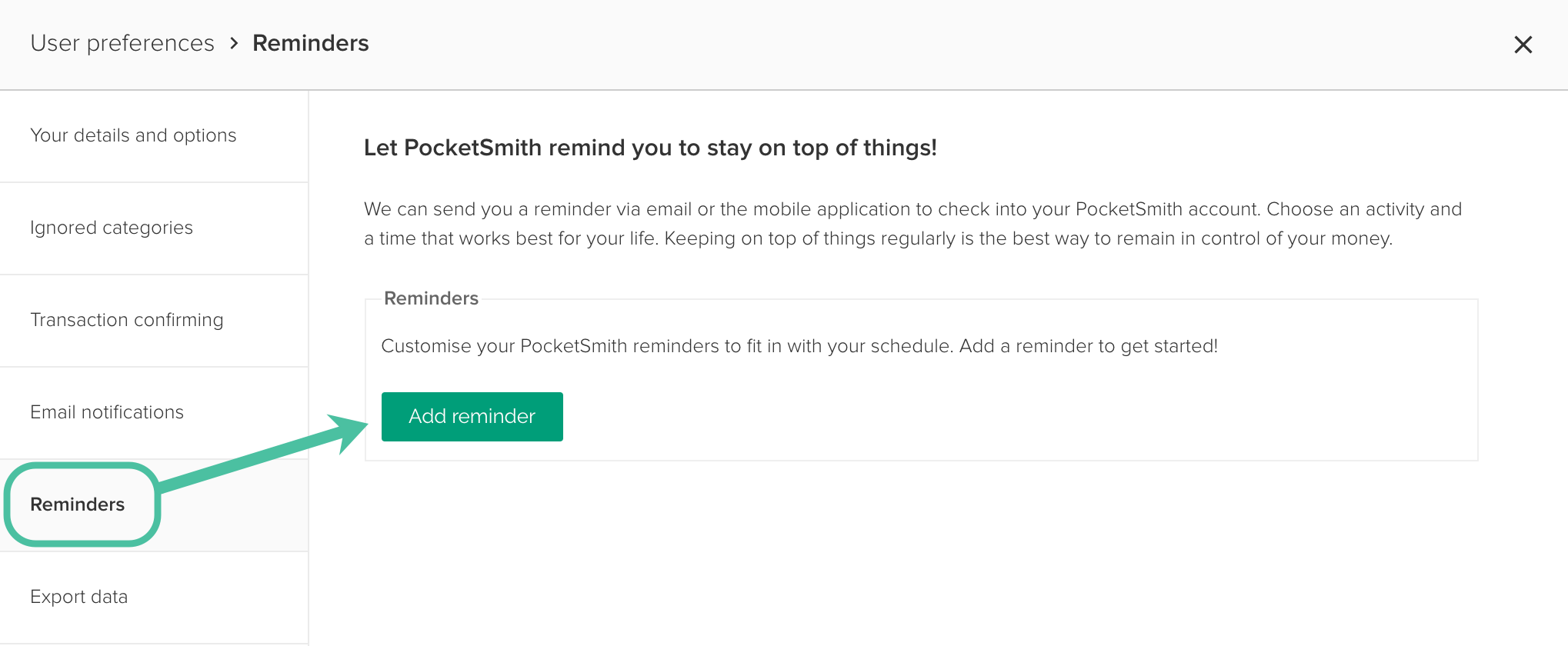The height and width of the screenshot is (646, 1568).
Task: Click the breadcrumb chevron separator arrow
Action: click(234, 44)
